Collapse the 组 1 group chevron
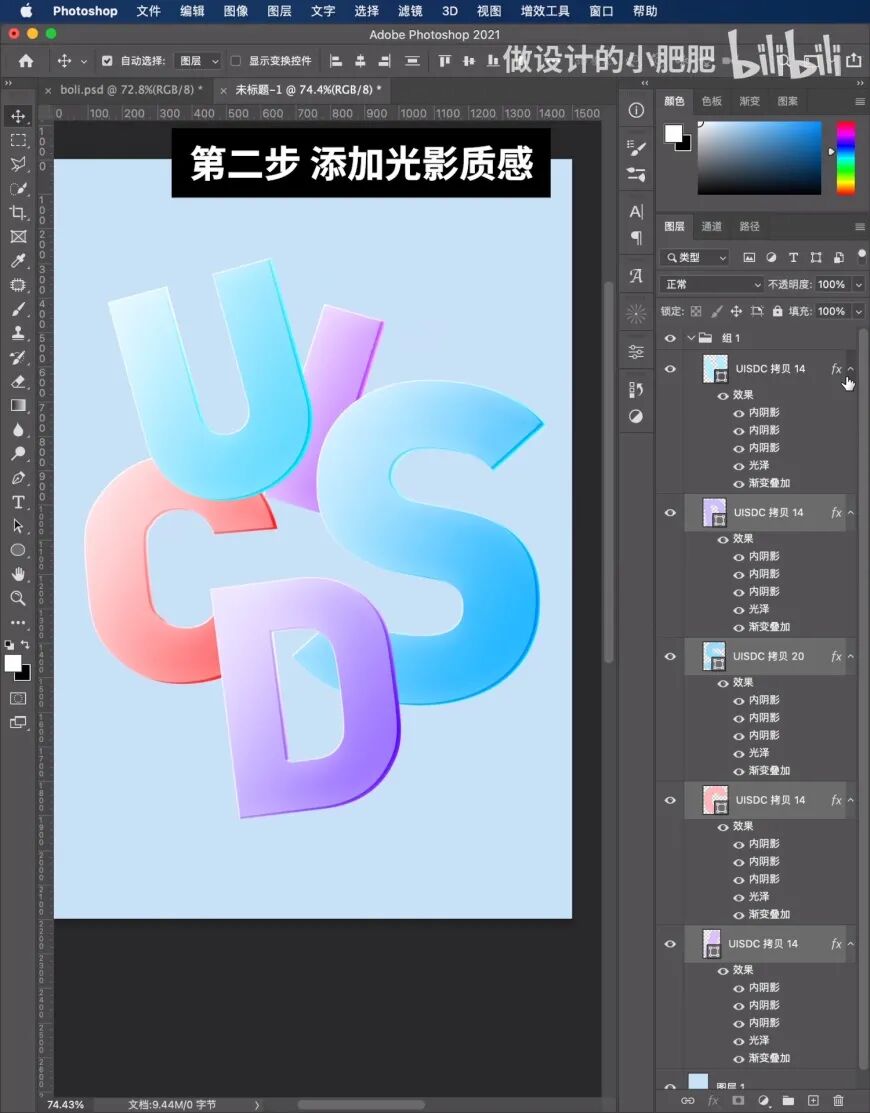The height and width of the screenshot is (1113, 870). (690, 338)
